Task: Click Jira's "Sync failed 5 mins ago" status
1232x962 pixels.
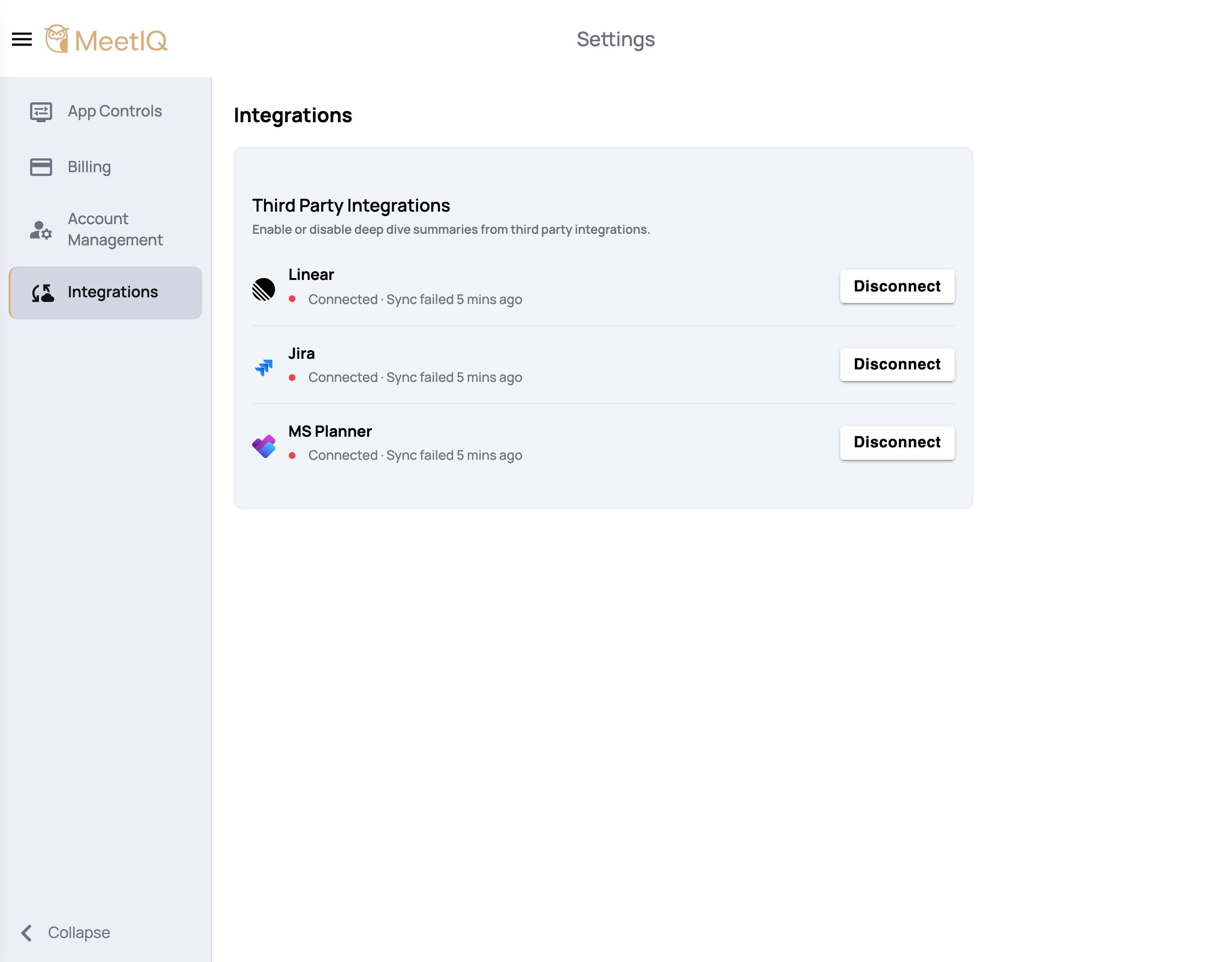Action: tap(454, 377)
